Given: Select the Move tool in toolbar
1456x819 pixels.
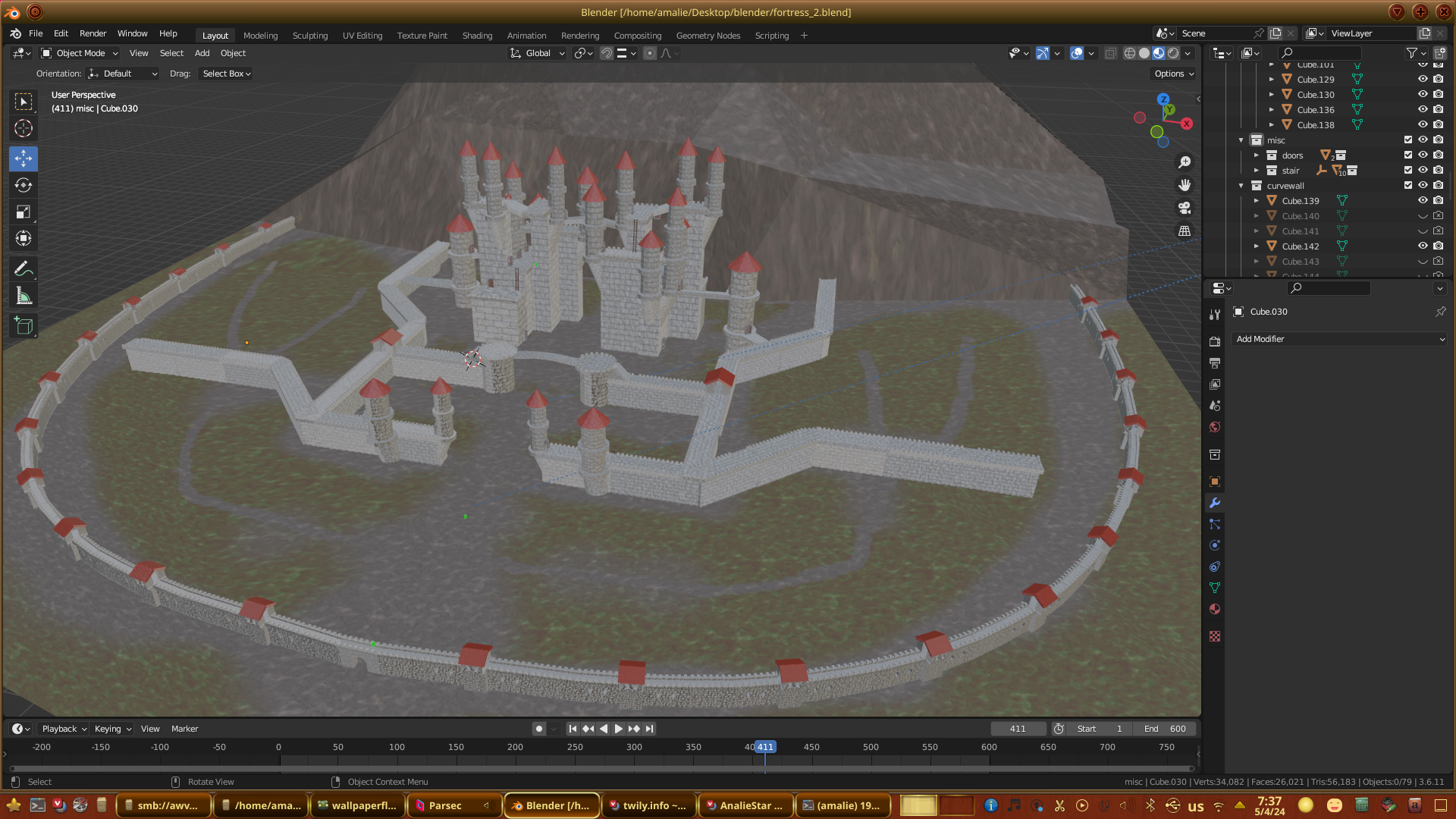Looking at the screenshot, I should pyautogui.click(x=24, y=158).
